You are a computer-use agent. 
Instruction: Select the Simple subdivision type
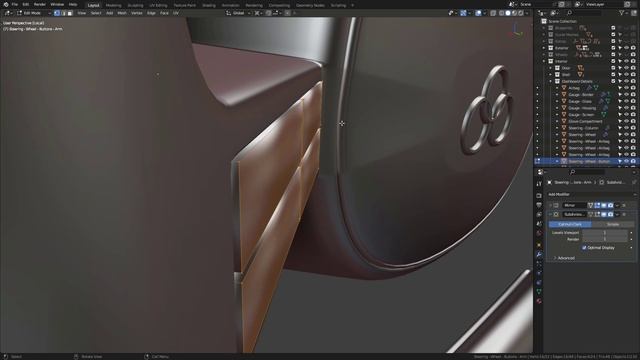613,224
